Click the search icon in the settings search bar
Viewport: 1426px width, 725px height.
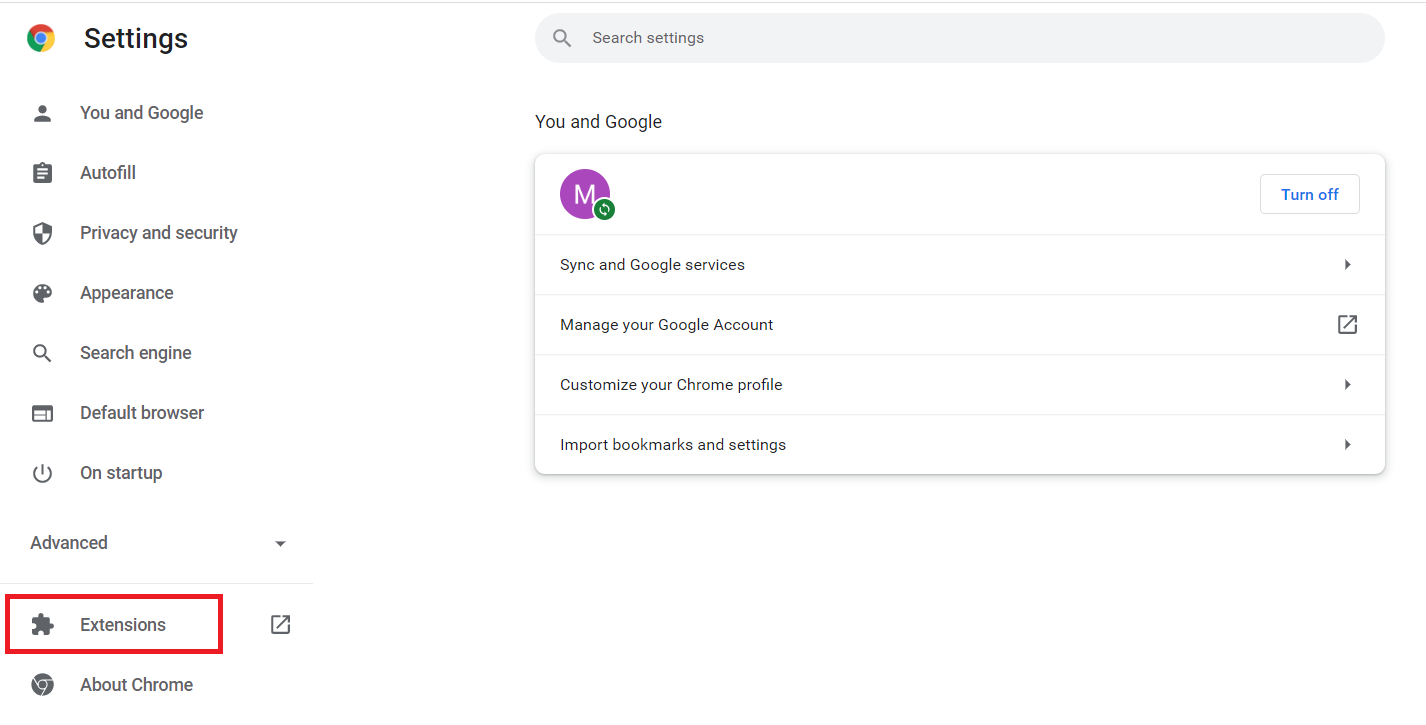tap(562, 38)
